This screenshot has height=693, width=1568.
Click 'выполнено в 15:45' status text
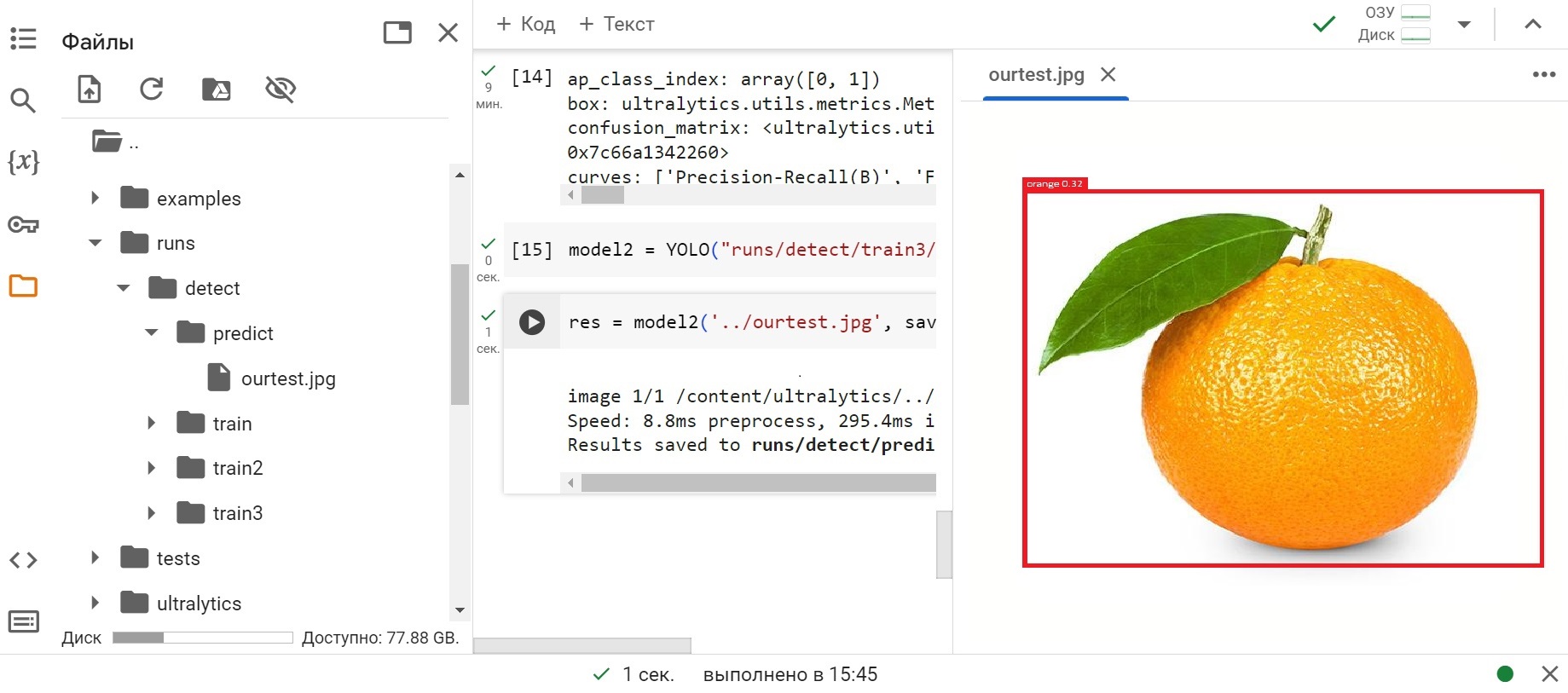[x=790, y=674]
